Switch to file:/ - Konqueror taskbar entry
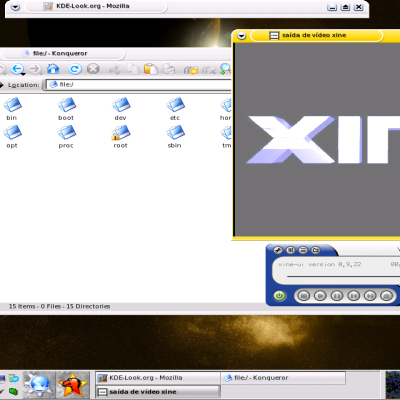 point(283,378)
